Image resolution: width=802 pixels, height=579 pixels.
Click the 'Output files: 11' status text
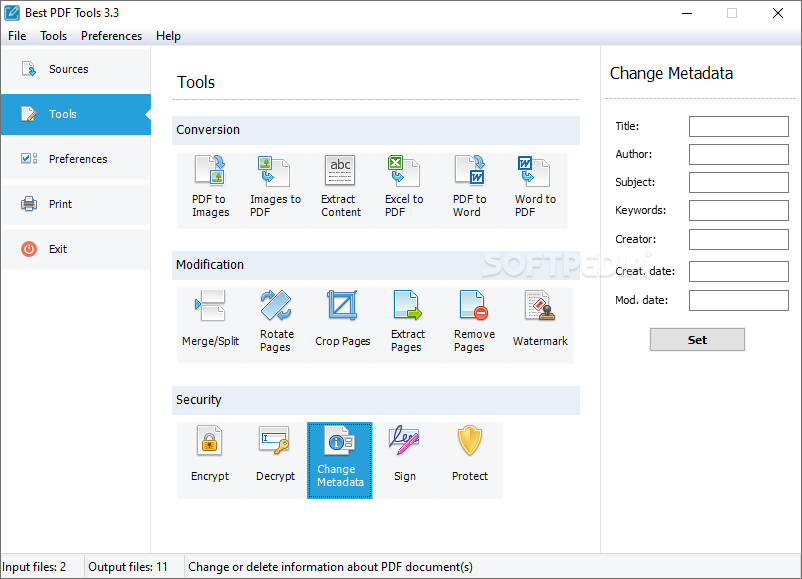[128, 567]
